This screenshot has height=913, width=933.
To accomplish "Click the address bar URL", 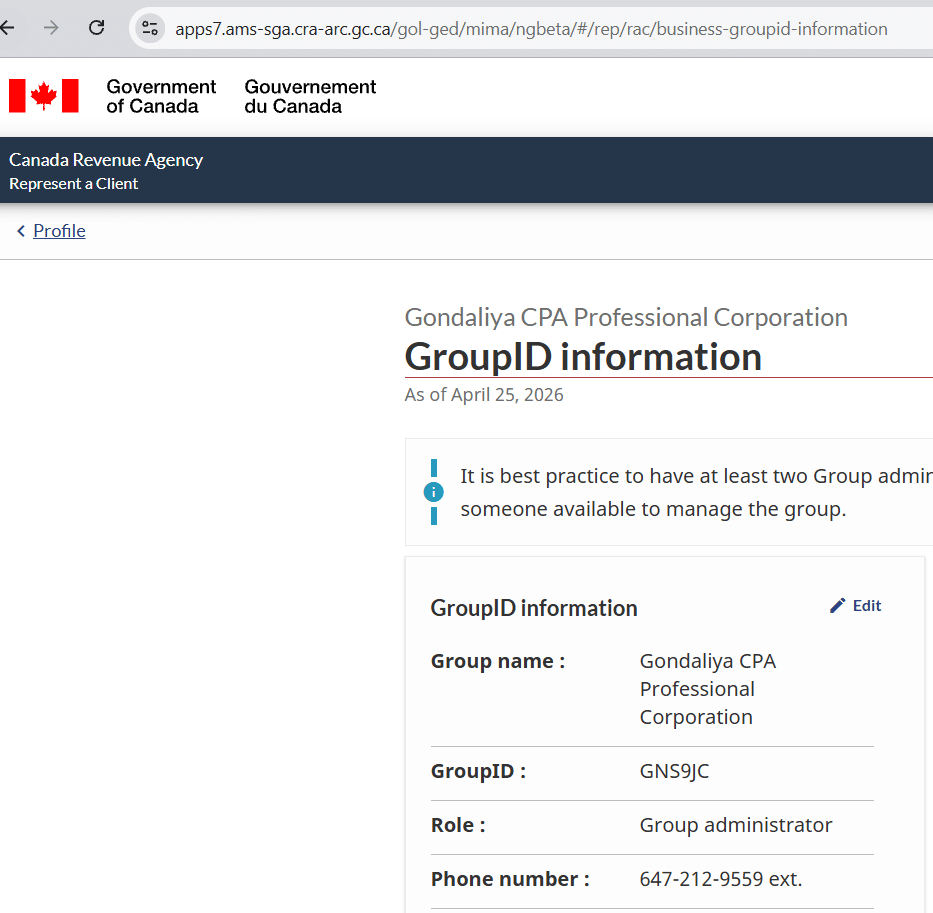I will (531, 29).
